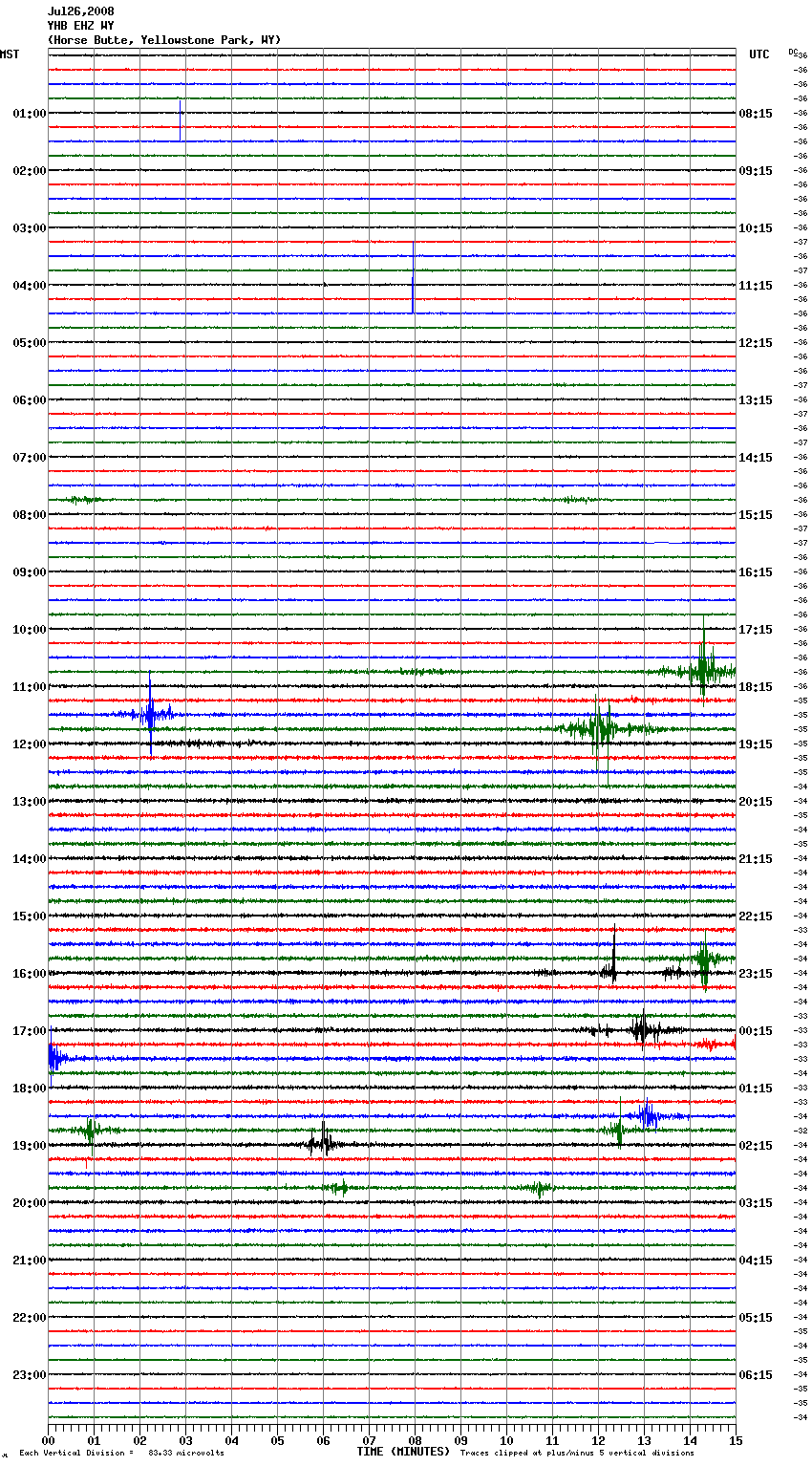Click the blue burst at start of 17:30 trace
This screenshot has height=1466, width=812.
click(x=57, y=1058)
